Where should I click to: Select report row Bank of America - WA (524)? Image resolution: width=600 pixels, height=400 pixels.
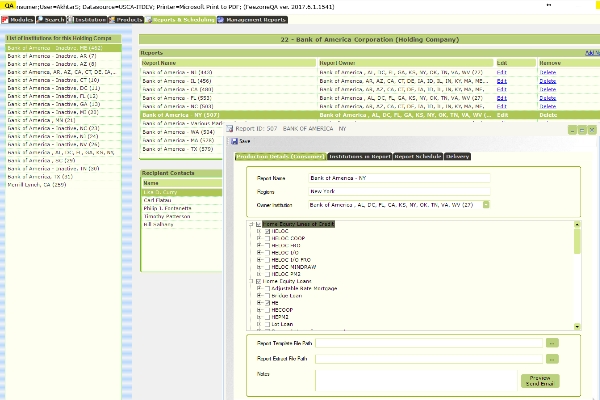(182, 132)
